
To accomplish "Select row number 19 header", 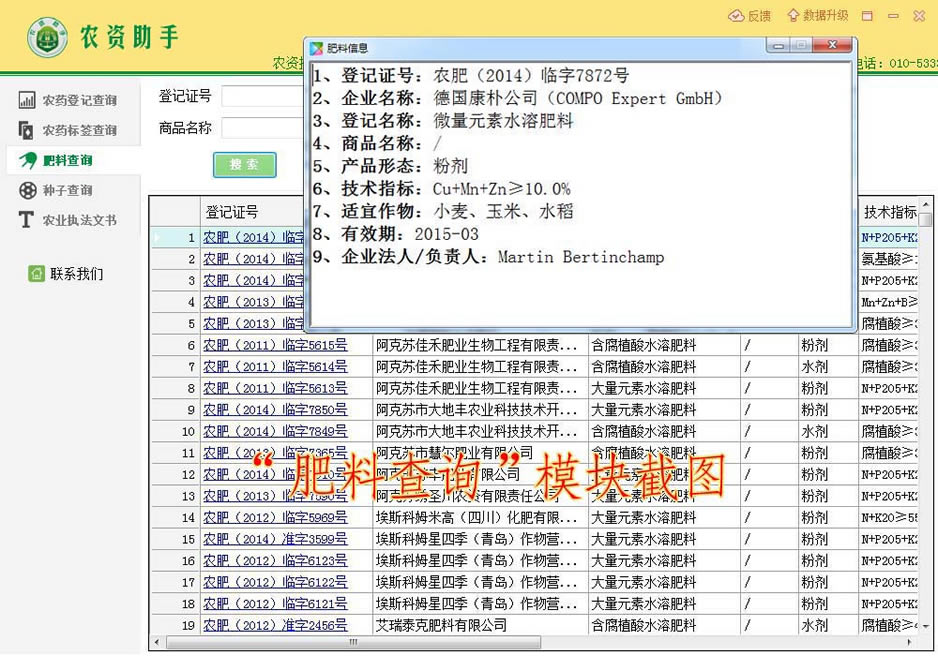I will coord(175,625).
